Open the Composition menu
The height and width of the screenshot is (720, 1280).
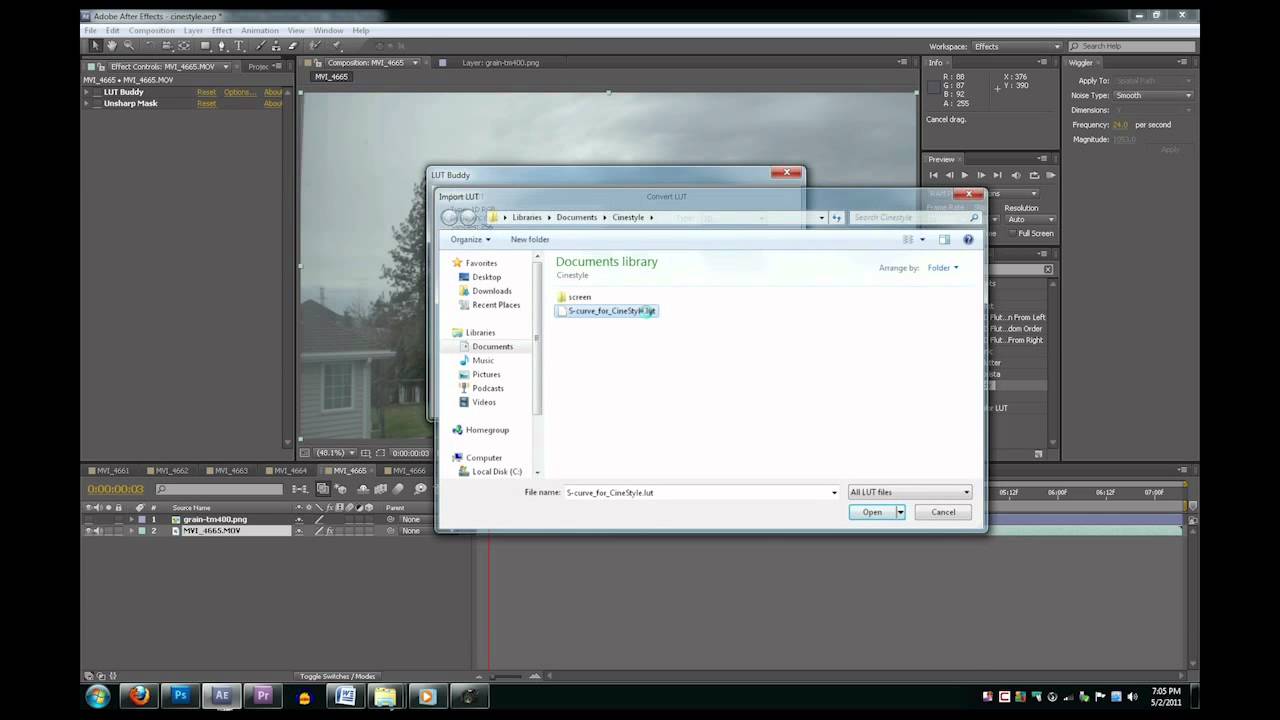point(151,31)
